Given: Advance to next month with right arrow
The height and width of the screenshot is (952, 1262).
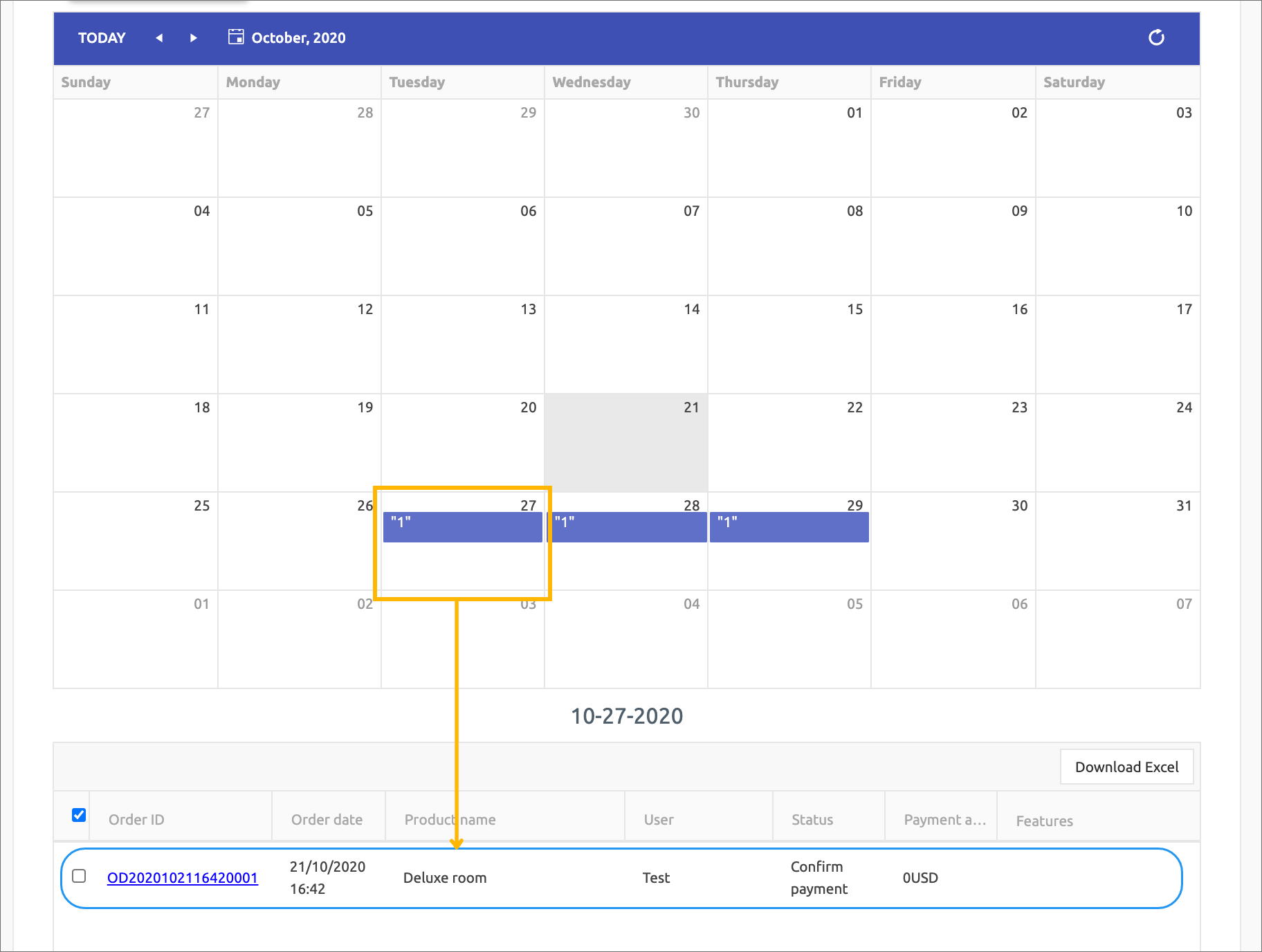Looking at the screenshot, I should coord(194,38).
